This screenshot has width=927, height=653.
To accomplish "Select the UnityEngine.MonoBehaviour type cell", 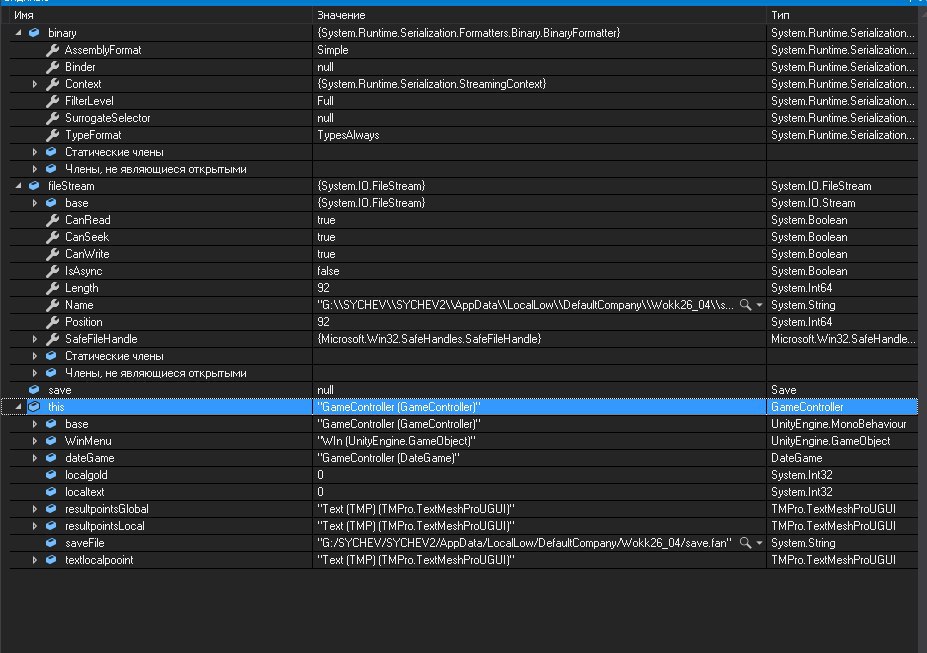I will (838, 424).
